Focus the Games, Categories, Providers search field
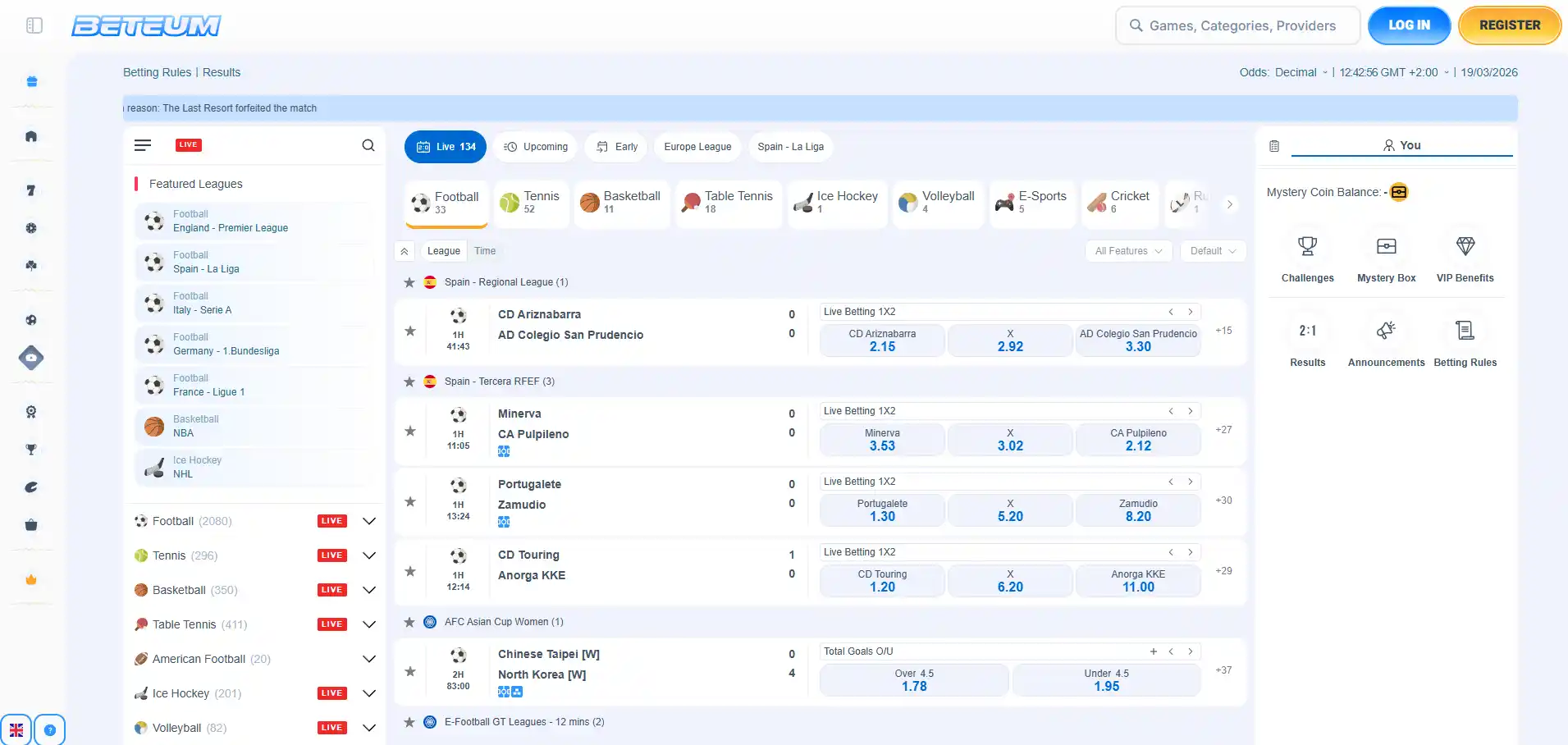 (x=1238, y=25)
